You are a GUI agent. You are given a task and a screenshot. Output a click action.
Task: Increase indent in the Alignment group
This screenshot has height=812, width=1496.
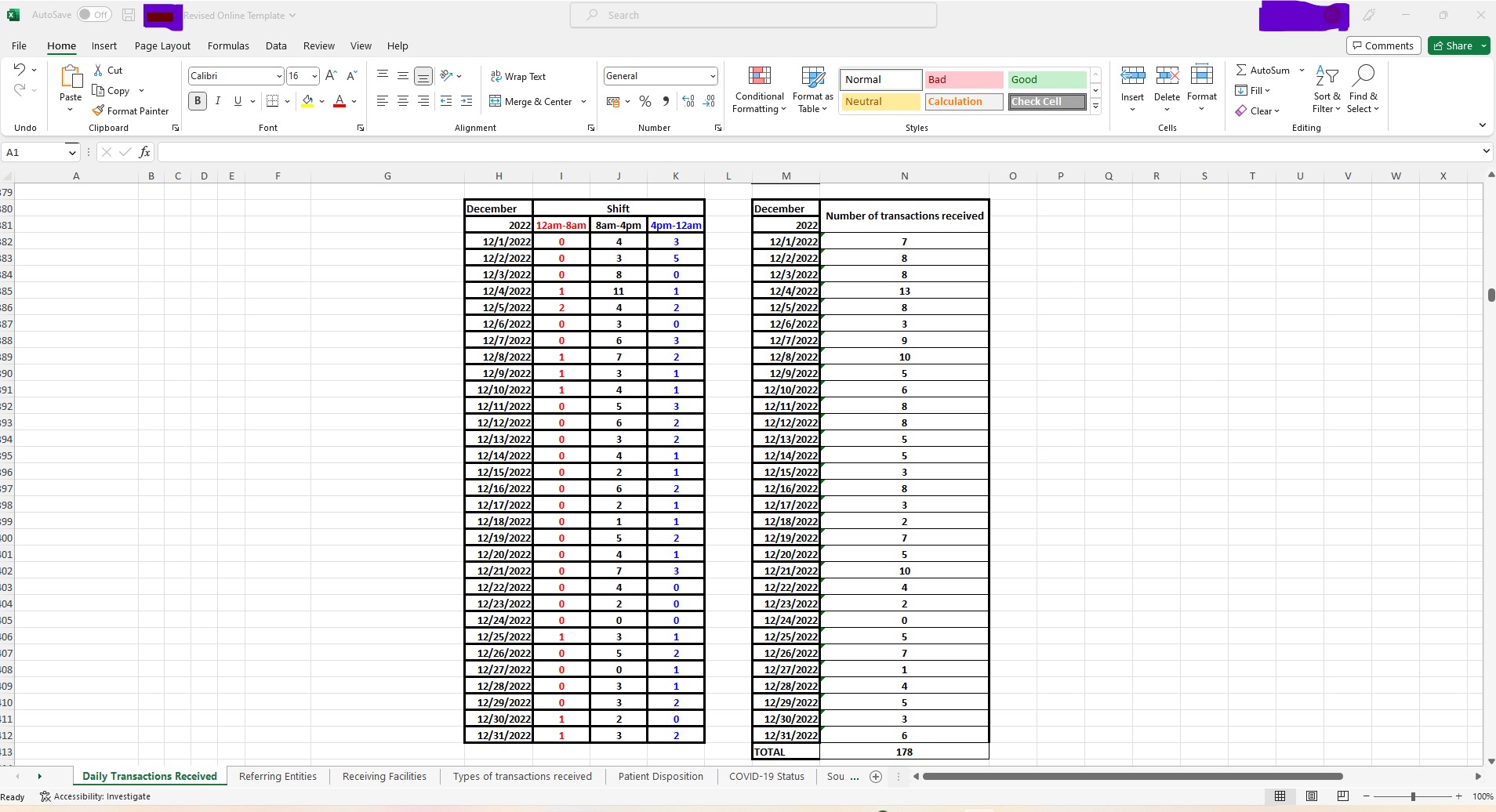[467, 101]
